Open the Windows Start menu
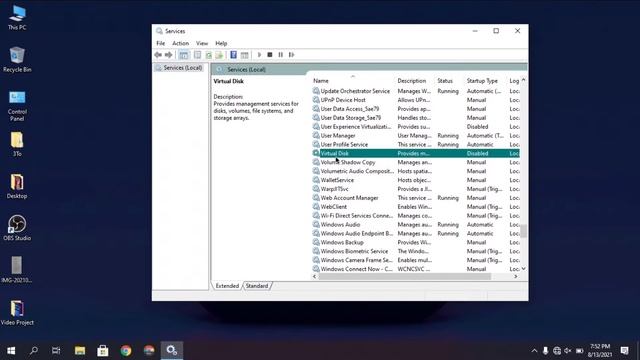The image size is (640, 360). click(x=11, y=350)
